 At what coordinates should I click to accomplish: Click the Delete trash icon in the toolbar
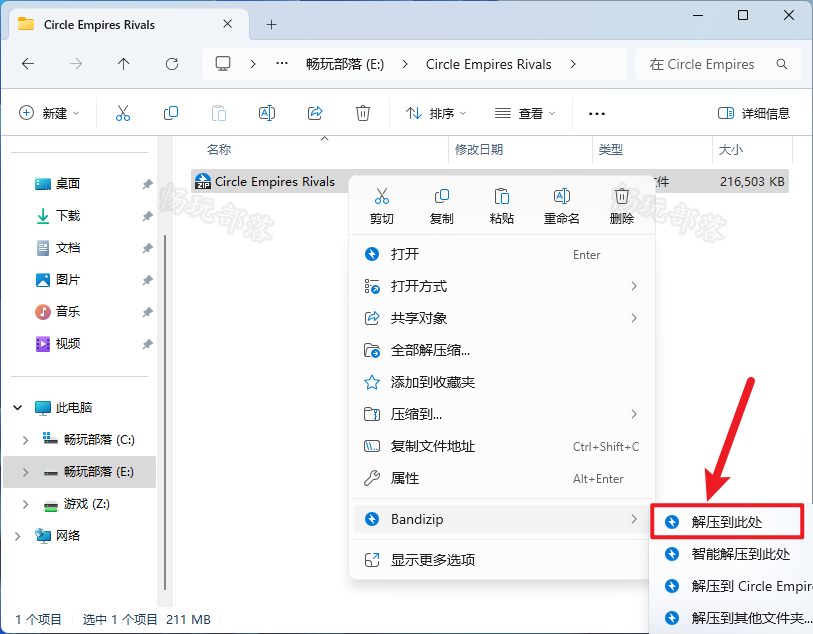[362, 113]
